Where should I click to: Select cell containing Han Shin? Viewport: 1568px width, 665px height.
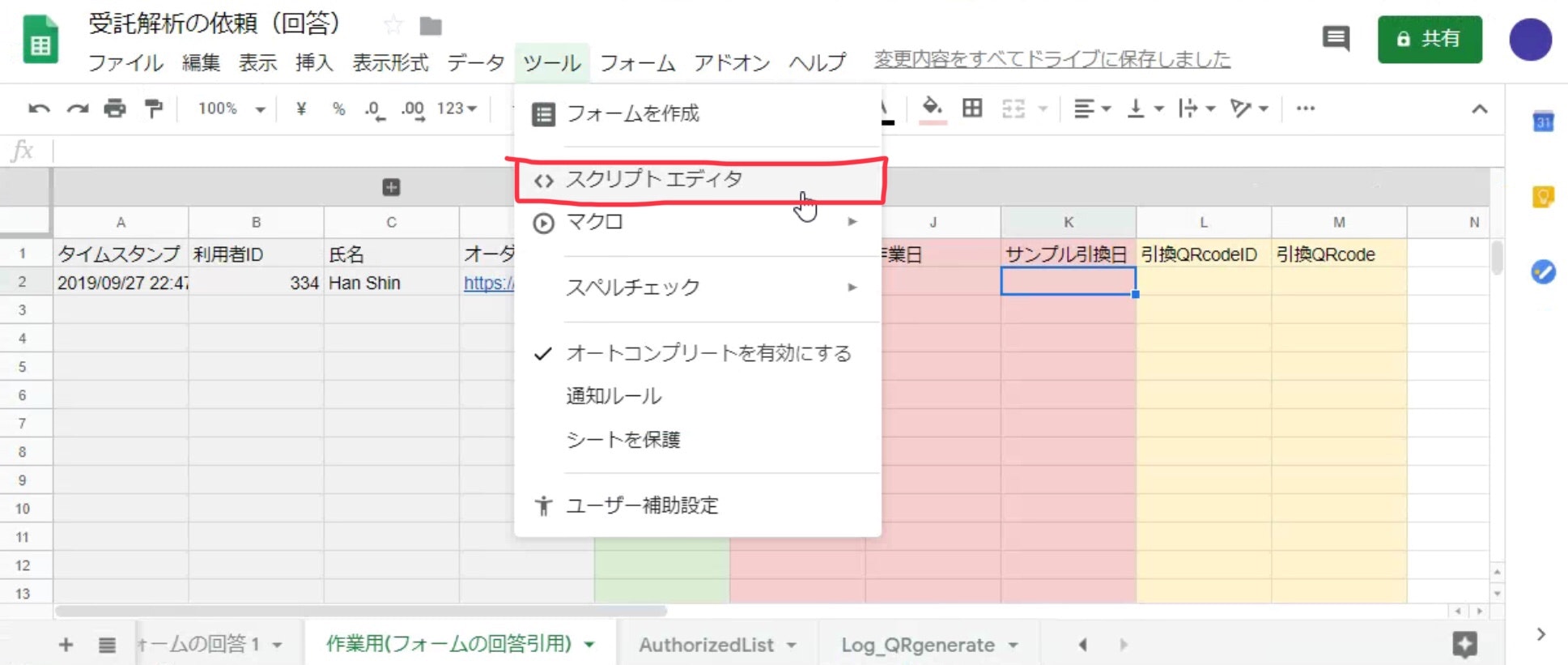[x=391, y=283]
